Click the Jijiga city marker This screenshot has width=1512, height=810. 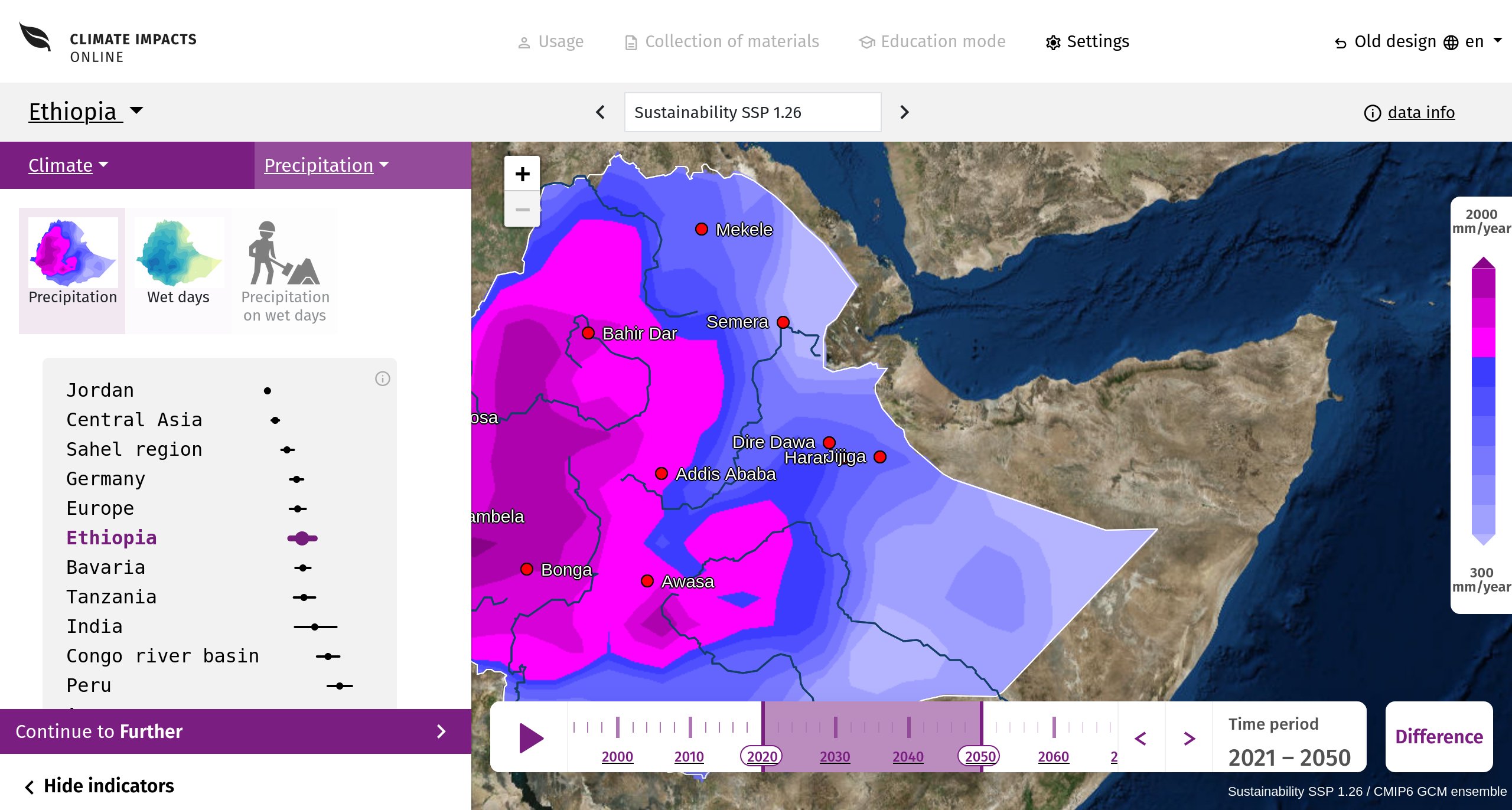click(x=880, y=457)
